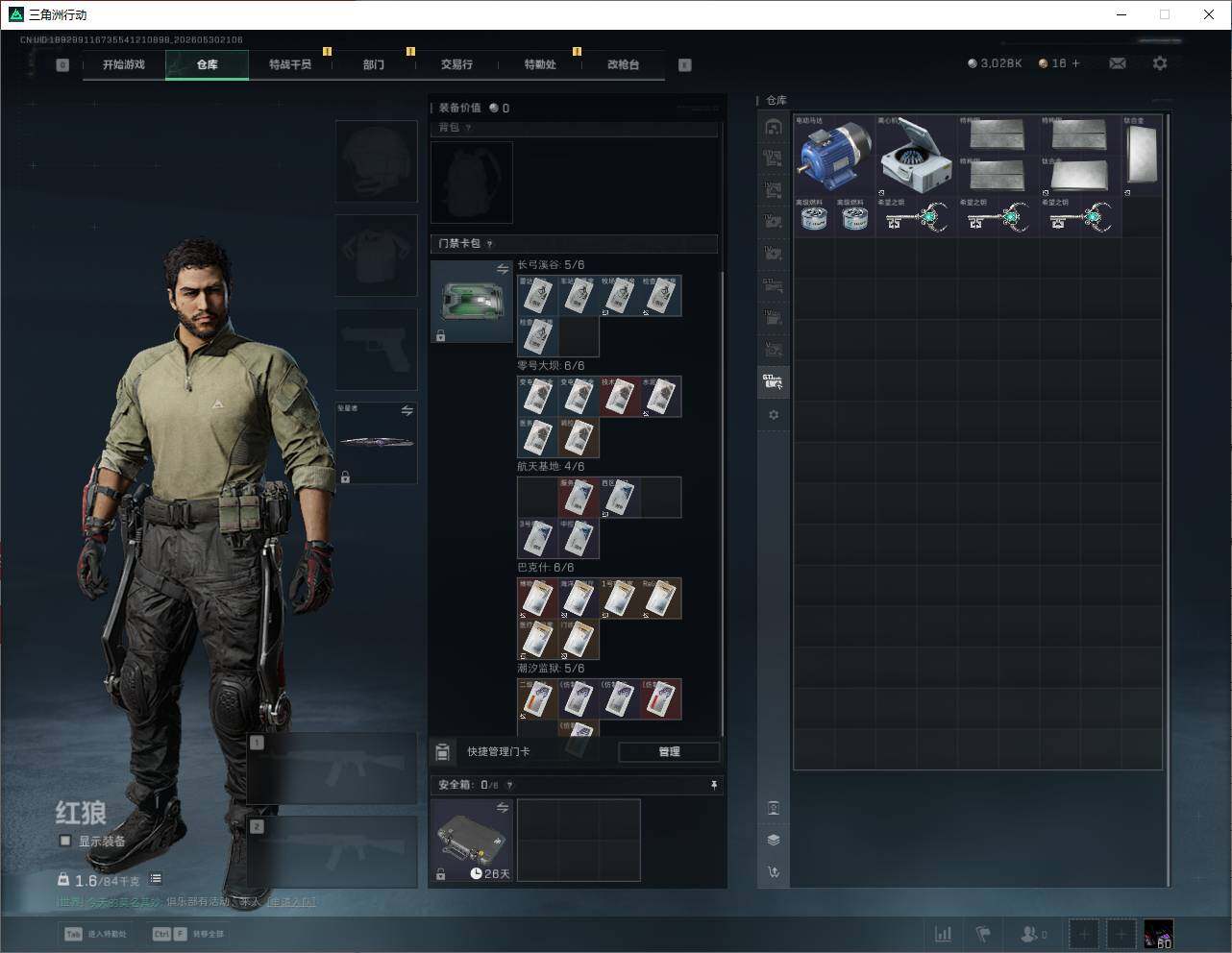The image size is (1232, 953).
Task: Open the 特勤处 tab
Action: [540, 64]
